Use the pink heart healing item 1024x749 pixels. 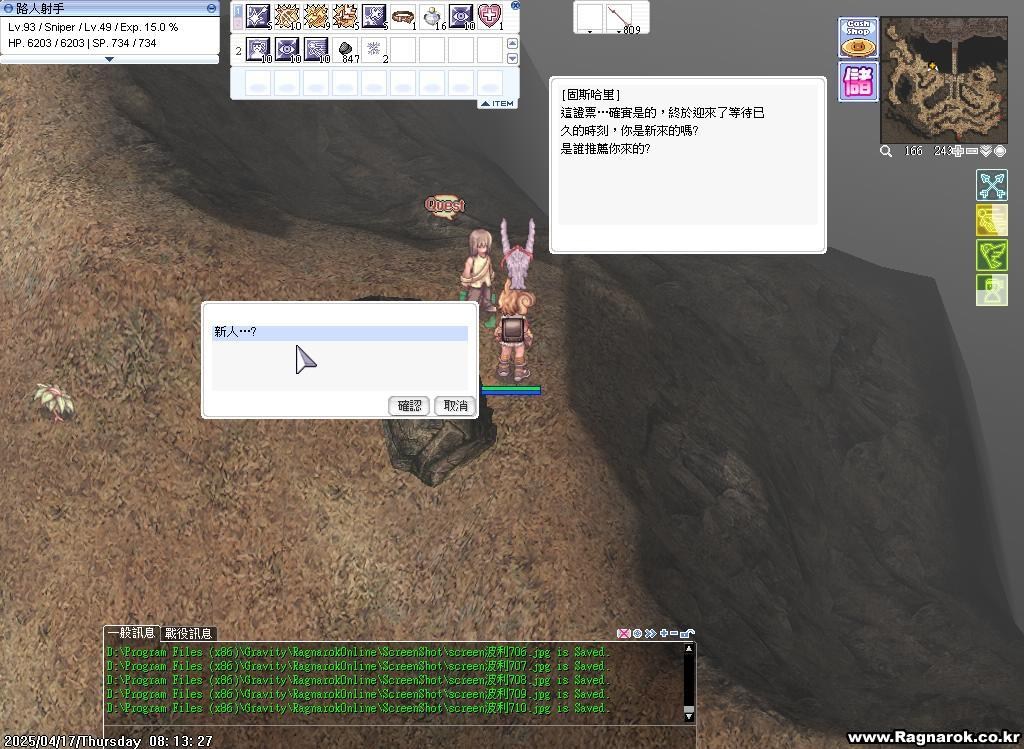click(490, 16)
